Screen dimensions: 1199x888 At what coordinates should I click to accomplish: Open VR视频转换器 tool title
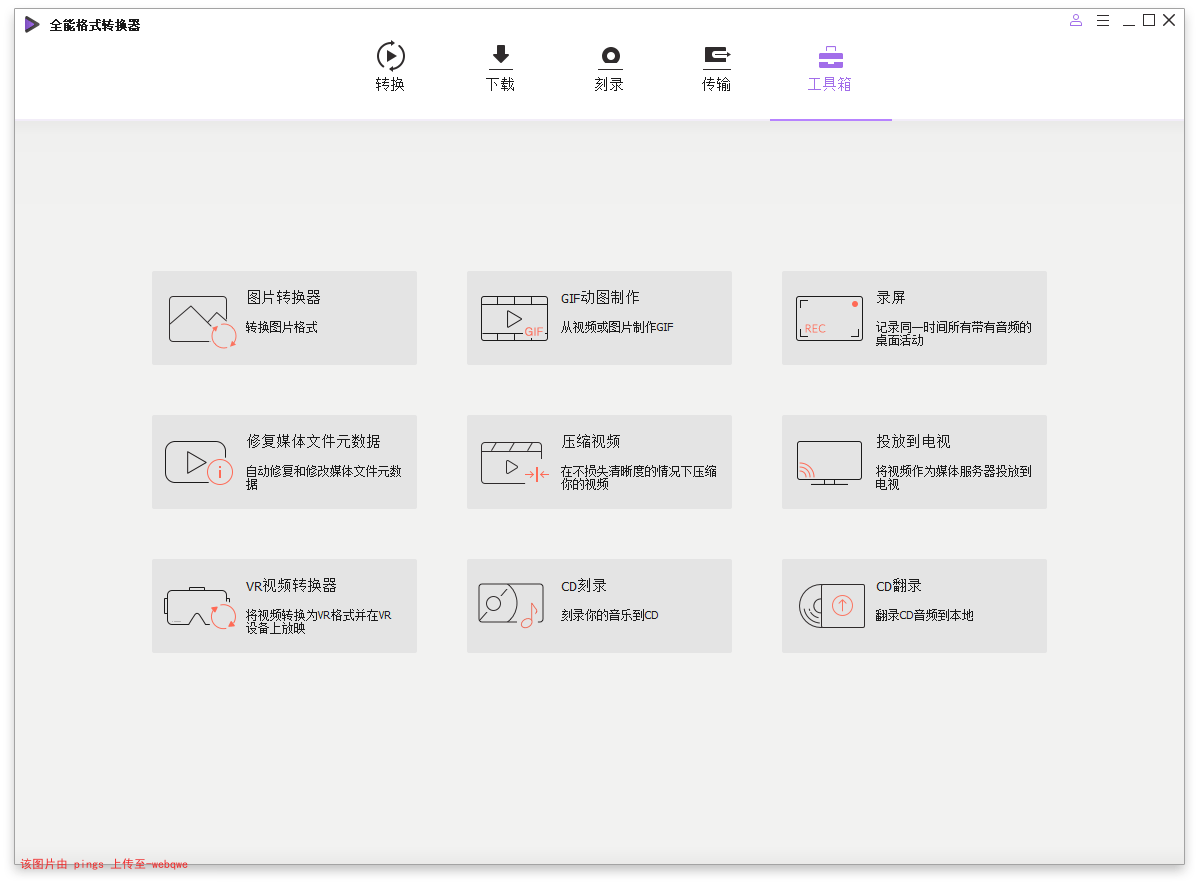click(x=291, y=585)
